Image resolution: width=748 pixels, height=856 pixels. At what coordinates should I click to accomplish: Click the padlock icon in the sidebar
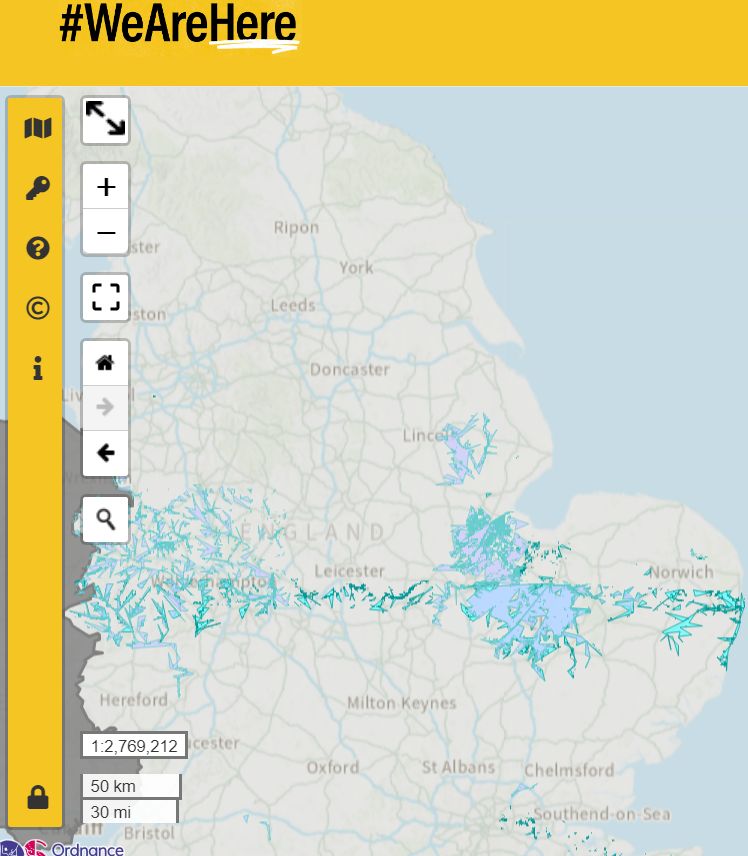coord(38,798)
